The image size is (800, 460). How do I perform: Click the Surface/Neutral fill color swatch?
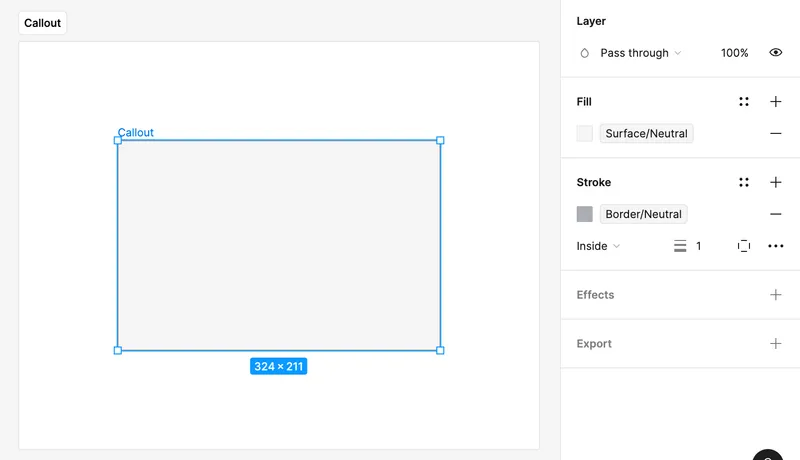point(585,133)
